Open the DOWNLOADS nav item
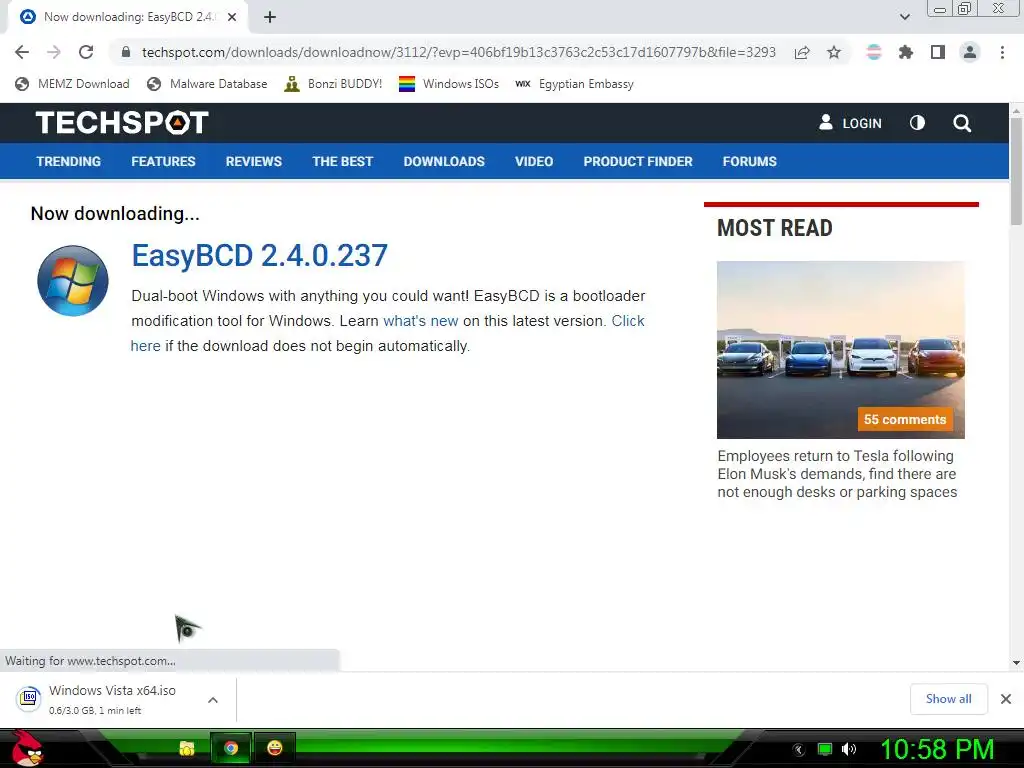This screenshot has width=1024, height=768. tap(444, 161)
